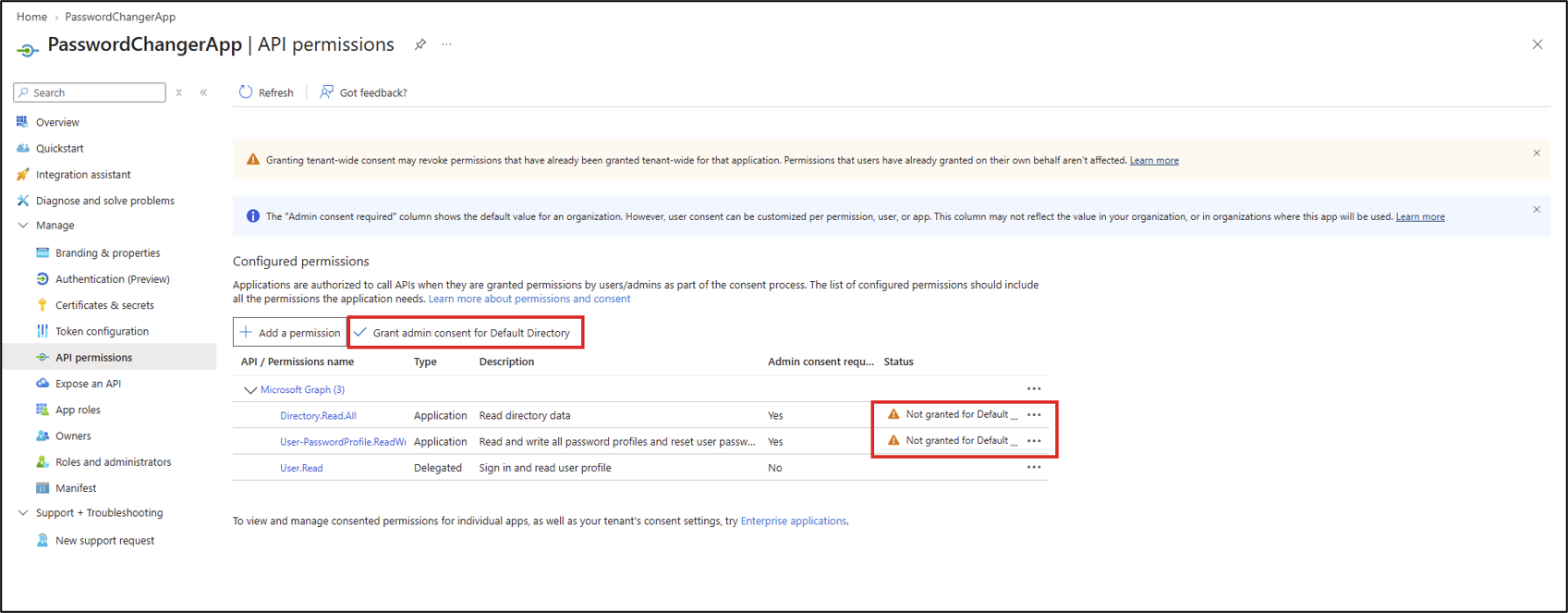1568x613 pixels.
Task: Click the Expose an API cloud icon
Action: [x=43, y=383]
